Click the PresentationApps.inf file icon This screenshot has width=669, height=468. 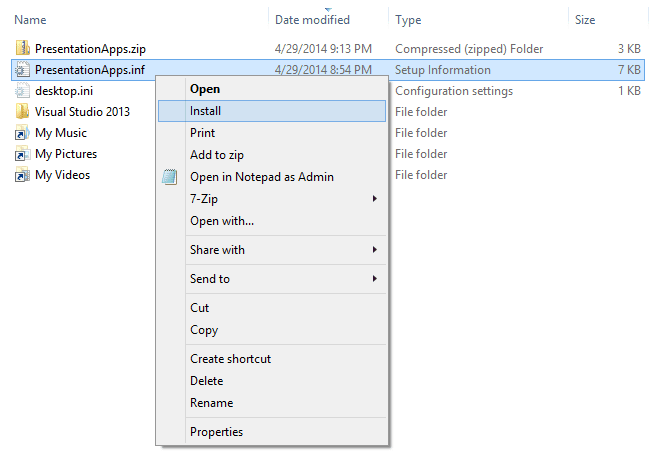coord(22,70)
